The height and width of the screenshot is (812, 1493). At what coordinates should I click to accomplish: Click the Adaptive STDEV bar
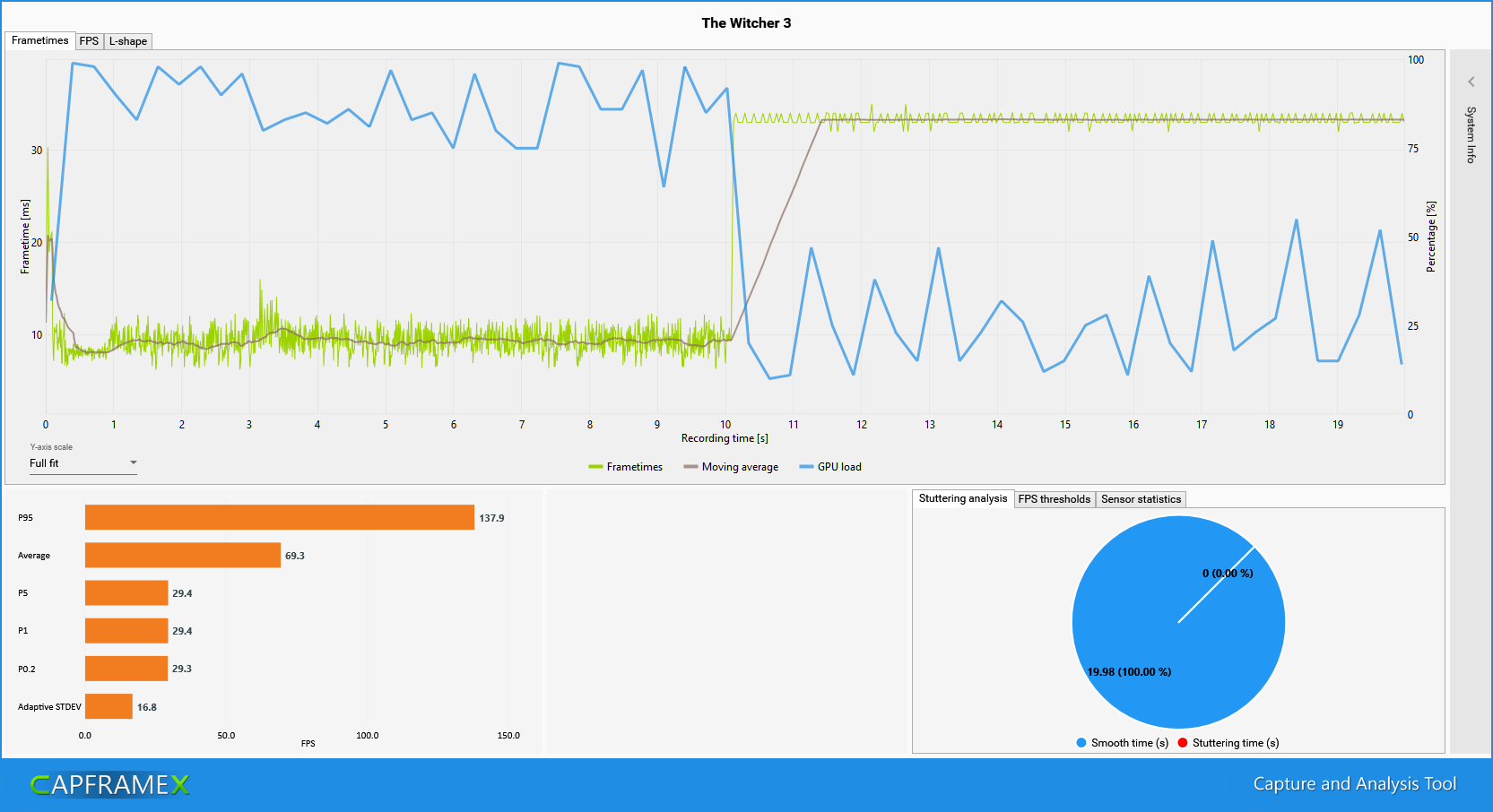tap(108, 706)
